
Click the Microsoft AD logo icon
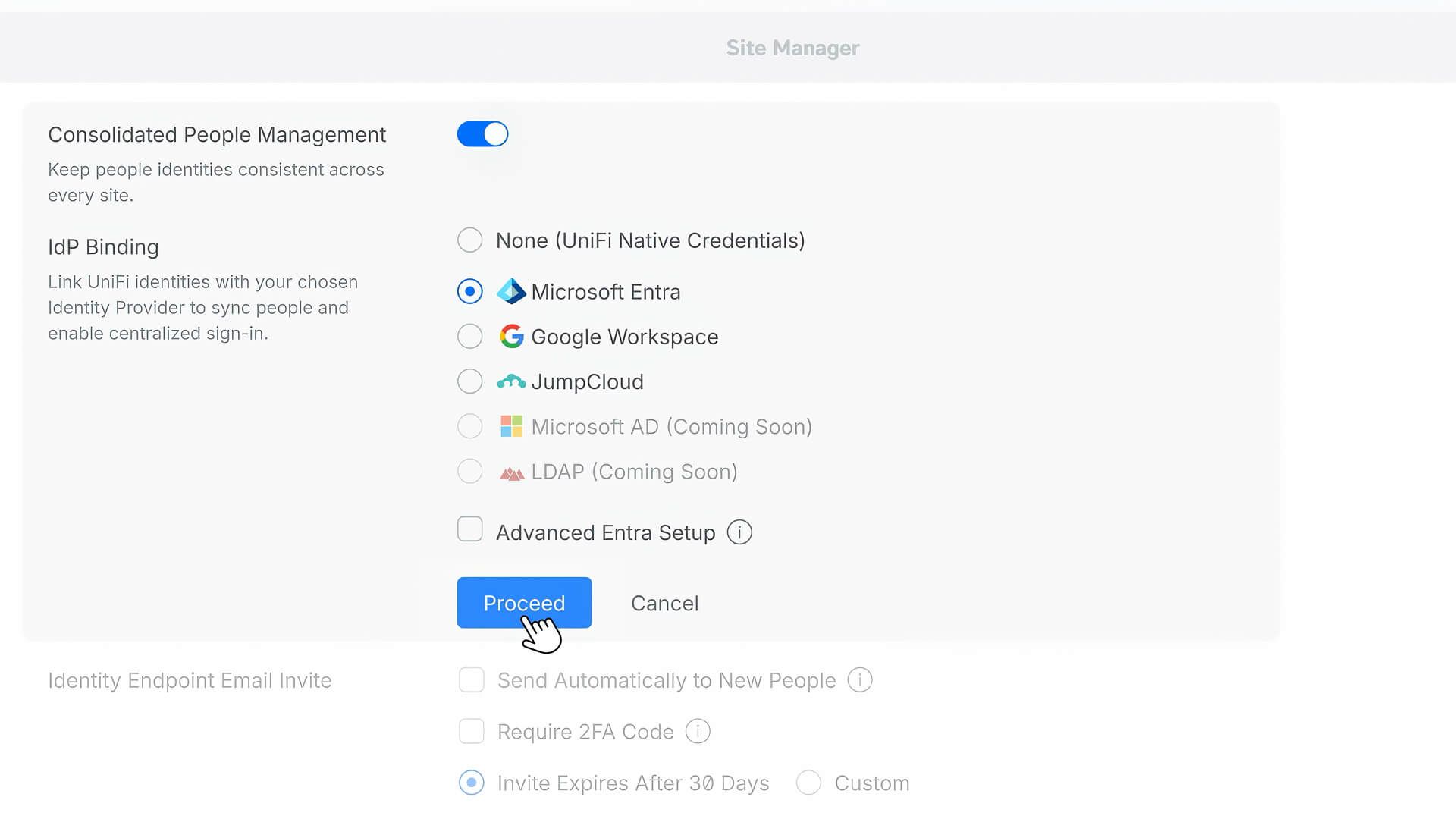512,426
